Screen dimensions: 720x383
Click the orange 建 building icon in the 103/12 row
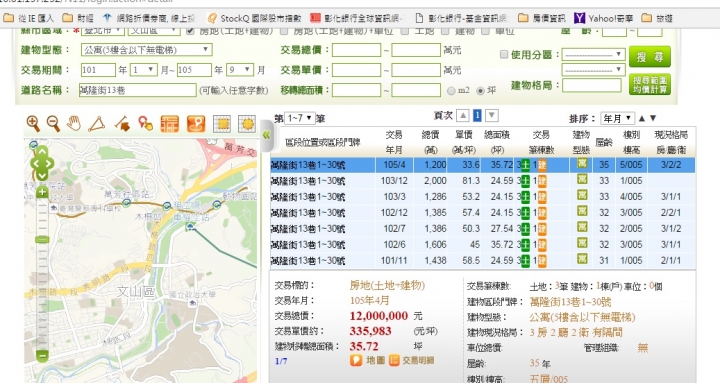tap(542, 181)
